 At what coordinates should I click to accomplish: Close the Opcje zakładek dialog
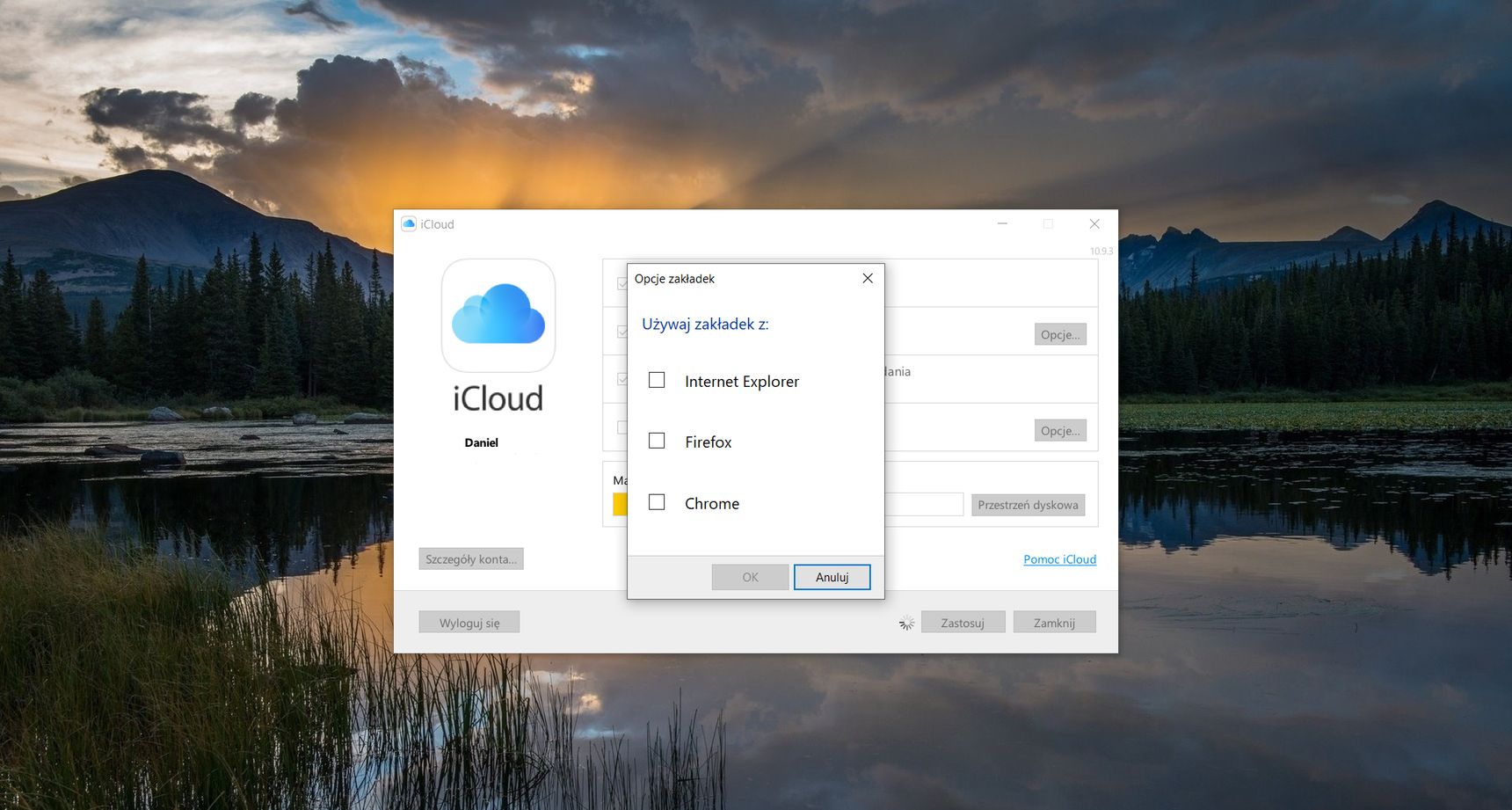pyautogui.click(x=868, y=278)
